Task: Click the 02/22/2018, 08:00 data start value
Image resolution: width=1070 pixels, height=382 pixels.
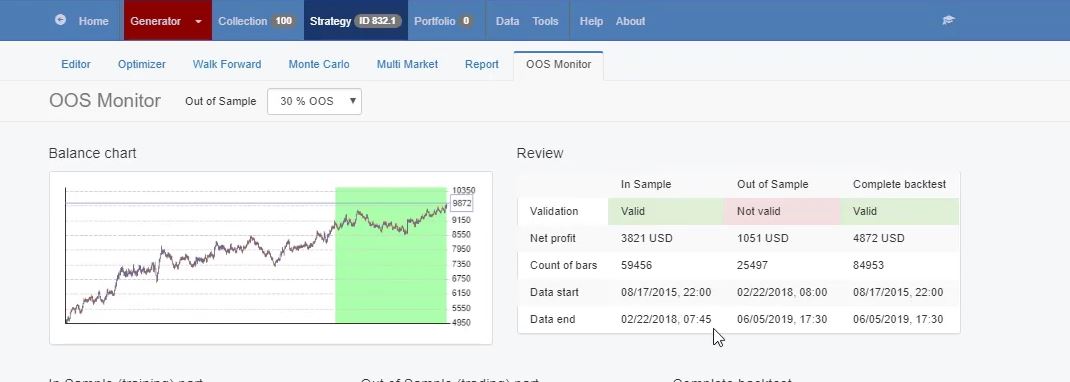Action: (782, 292)
